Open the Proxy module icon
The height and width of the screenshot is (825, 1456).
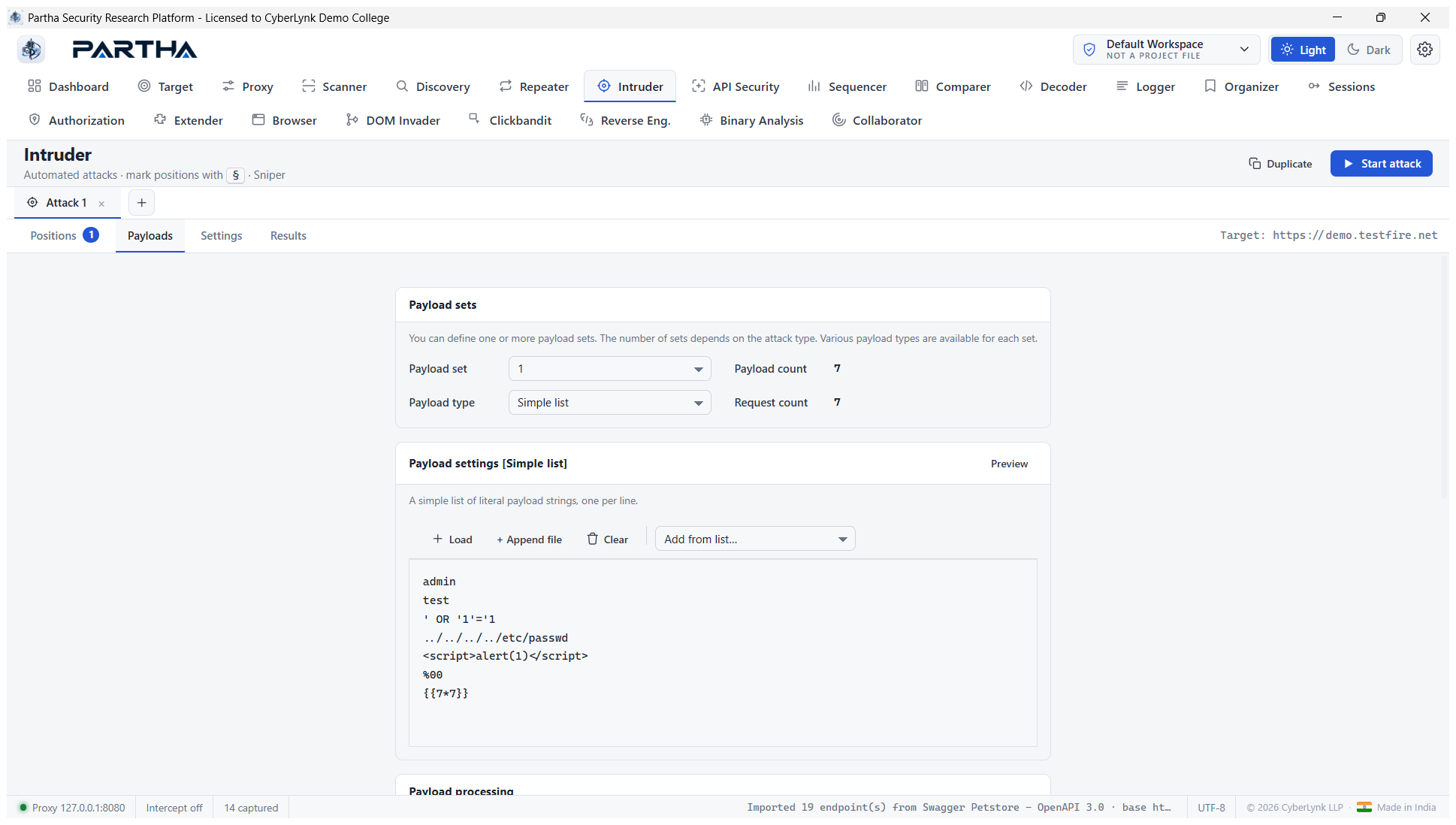tap(228, 86)
